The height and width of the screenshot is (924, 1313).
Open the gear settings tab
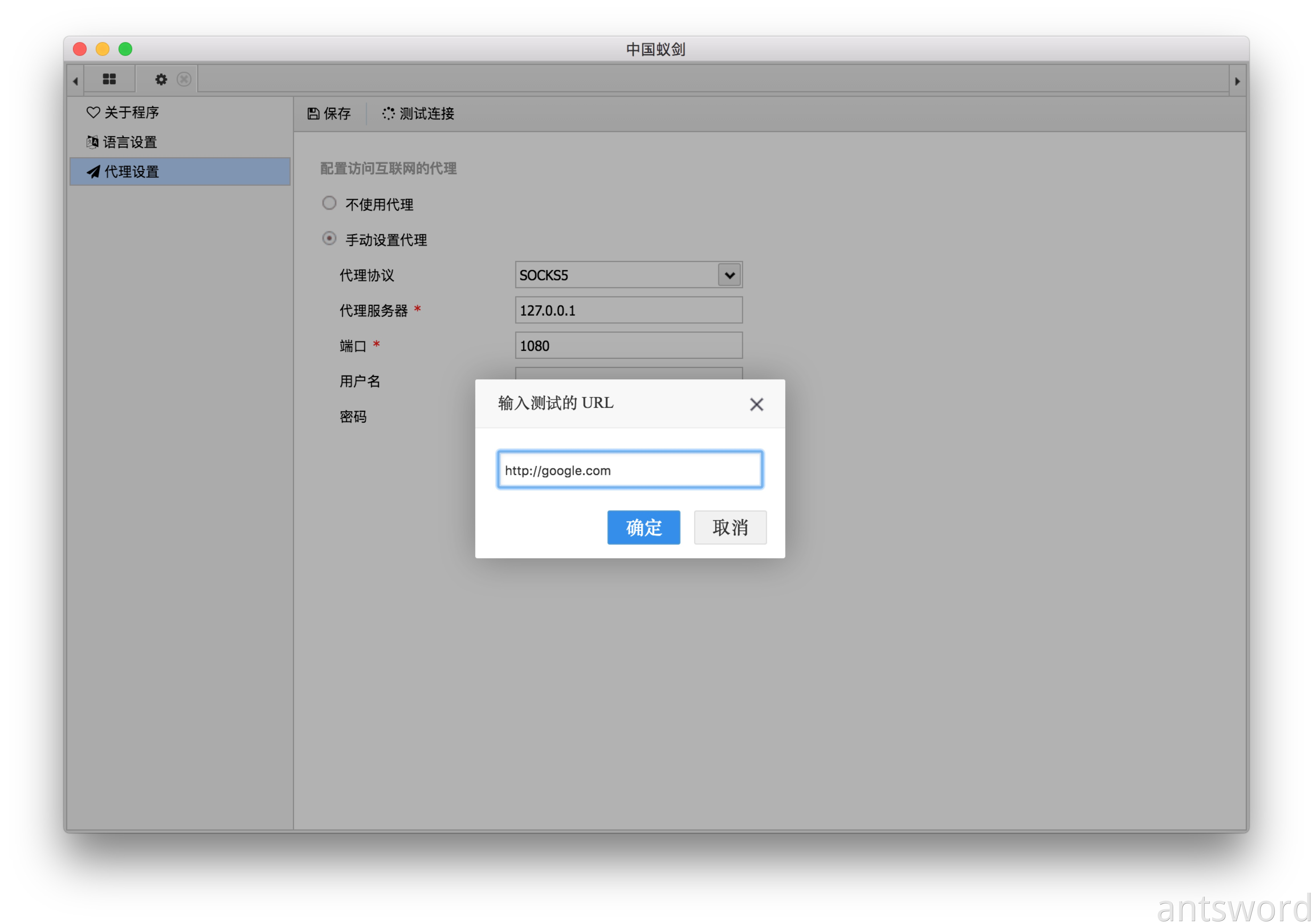pyautogui.click(x=161, y=79)
